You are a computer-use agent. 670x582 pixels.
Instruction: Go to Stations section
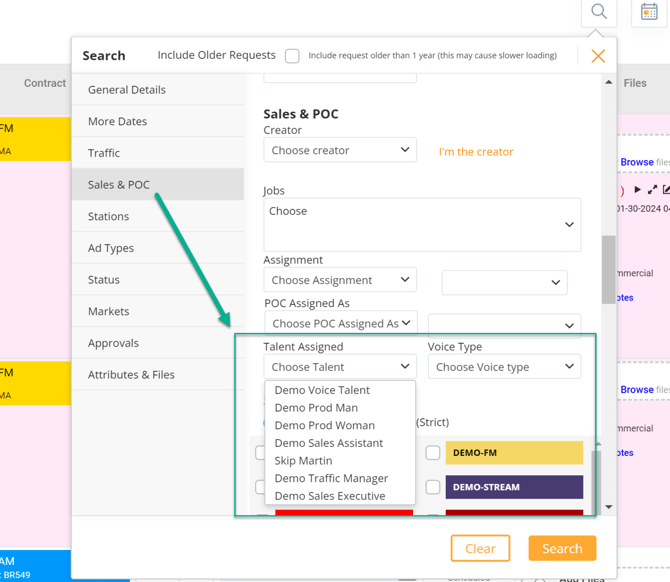158,216
